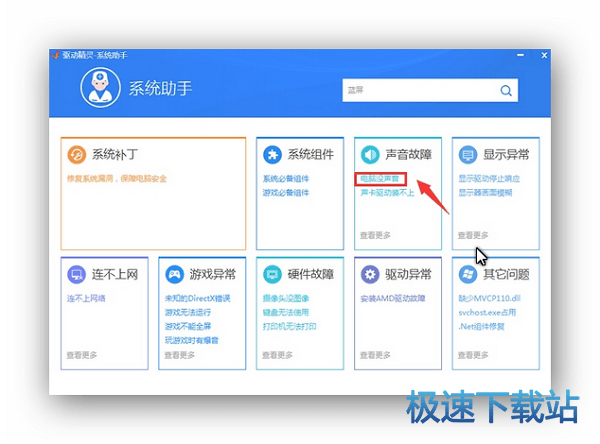Viewport: 600px width, 444px height.
Task: Click 查看更多 in 硬件故障 card
Action: tap(277, 355)
